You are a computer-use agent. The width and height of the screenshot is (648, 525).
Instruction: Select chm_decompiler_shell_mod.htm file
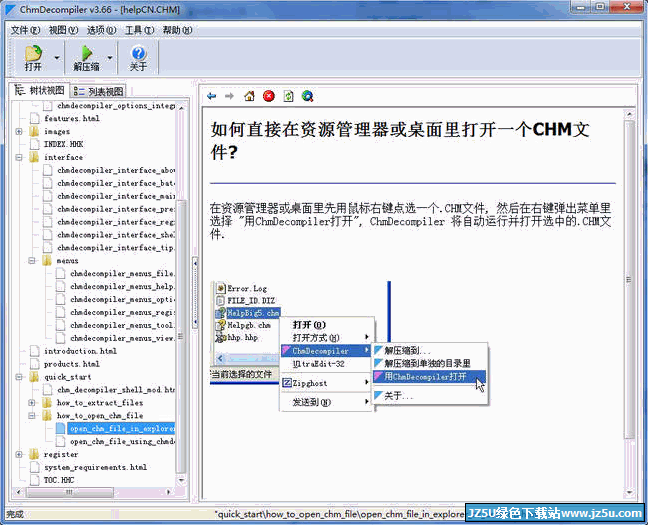pos(116,390)
